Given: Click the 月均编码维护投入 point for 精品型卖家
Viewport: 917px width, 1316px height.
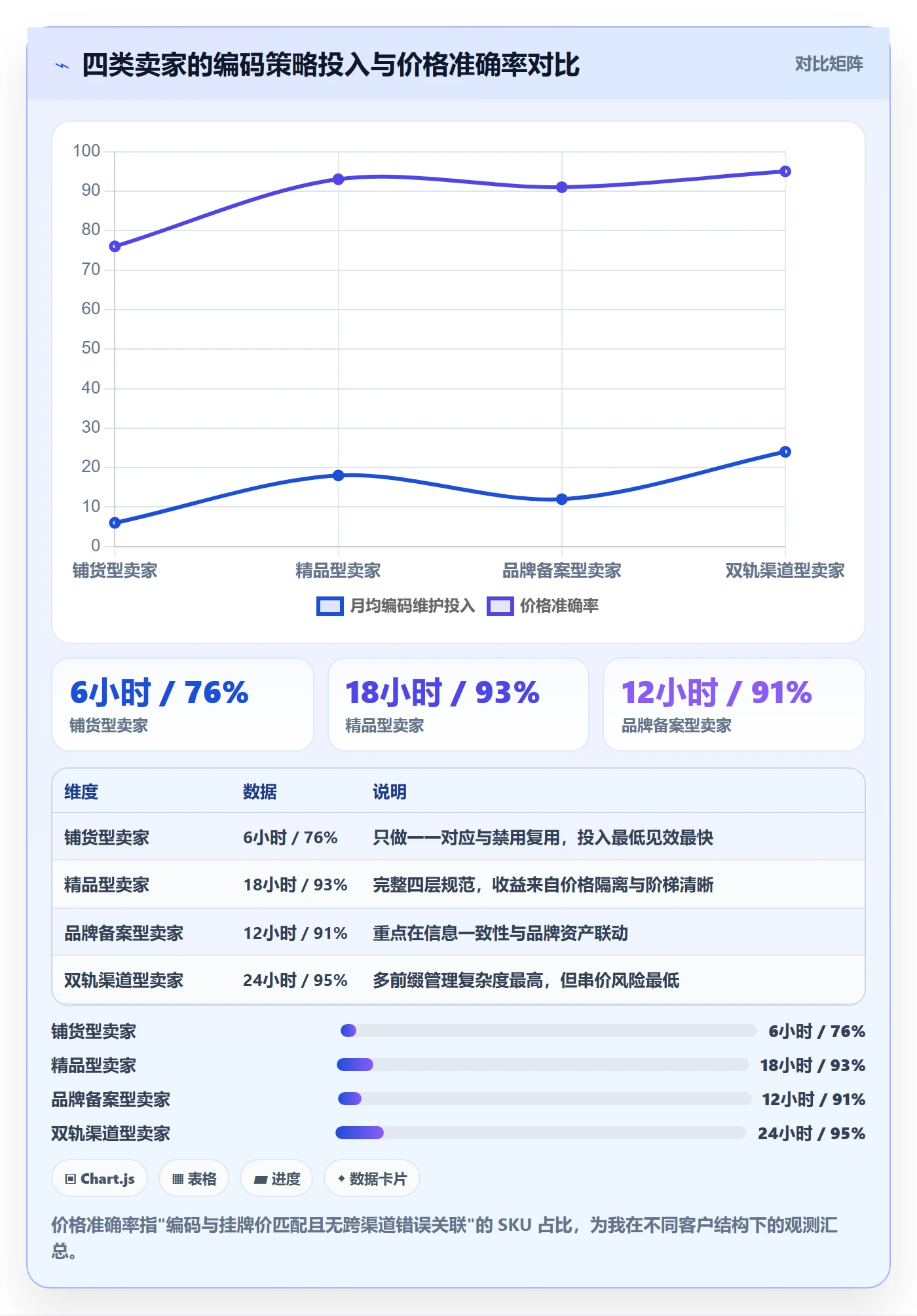Looking at the screenshot, I should click(338, 475).
